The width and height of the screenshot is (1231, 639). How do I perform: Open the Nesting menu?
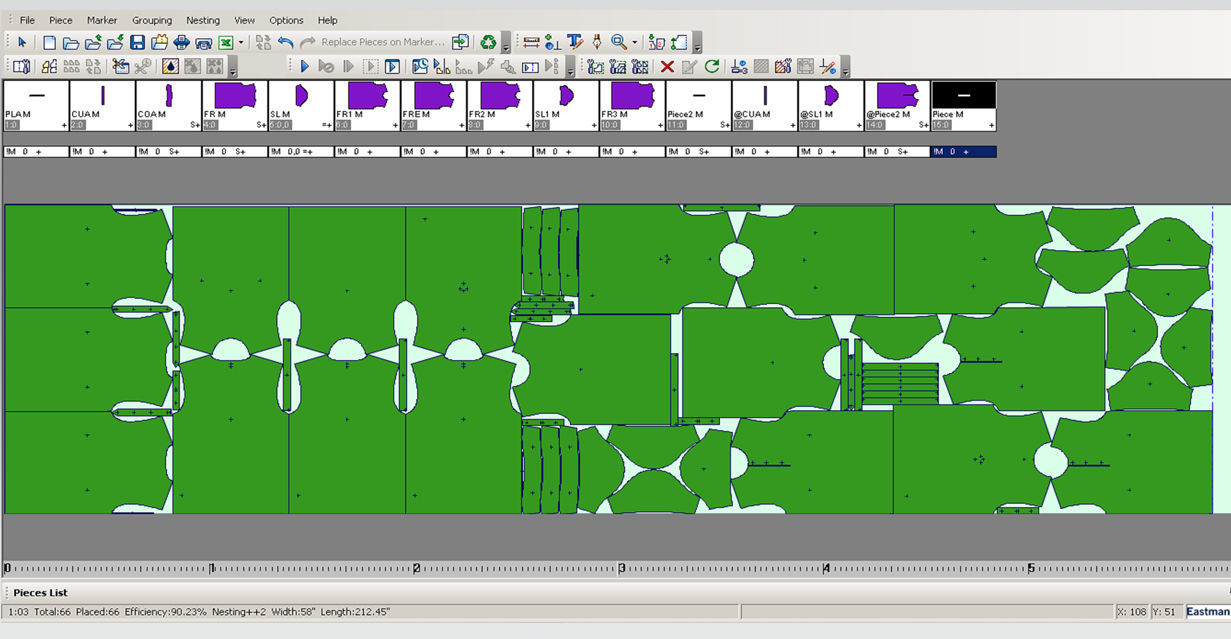pos(203,20)
